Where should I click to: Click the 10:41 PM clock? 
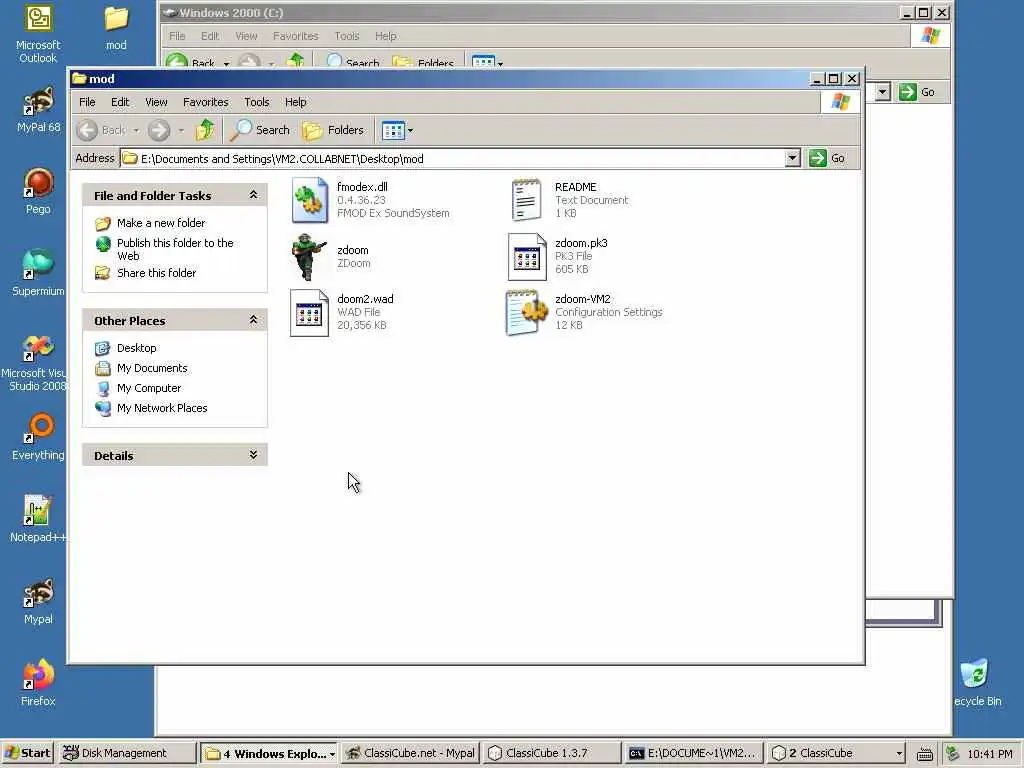pos(990,754)
